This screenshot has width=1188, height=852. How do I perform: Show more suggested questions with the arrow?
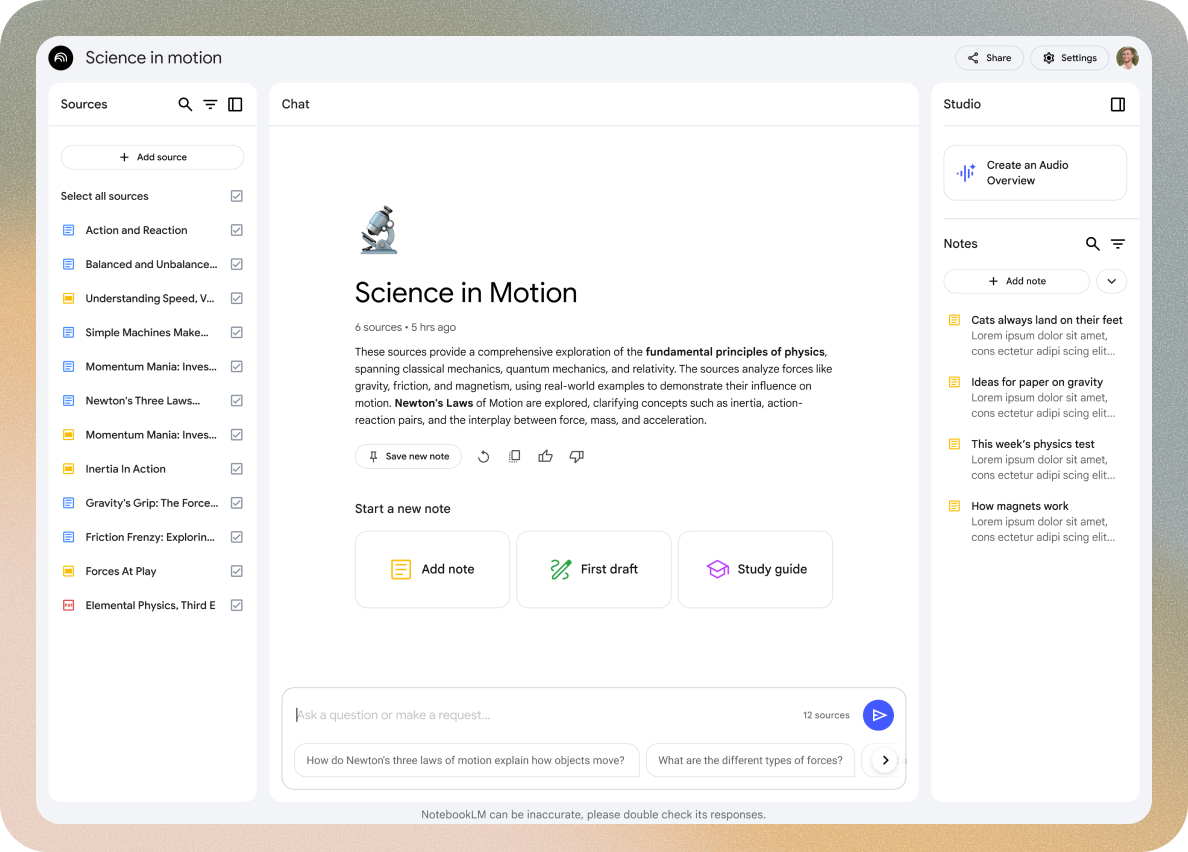point(885,760)
